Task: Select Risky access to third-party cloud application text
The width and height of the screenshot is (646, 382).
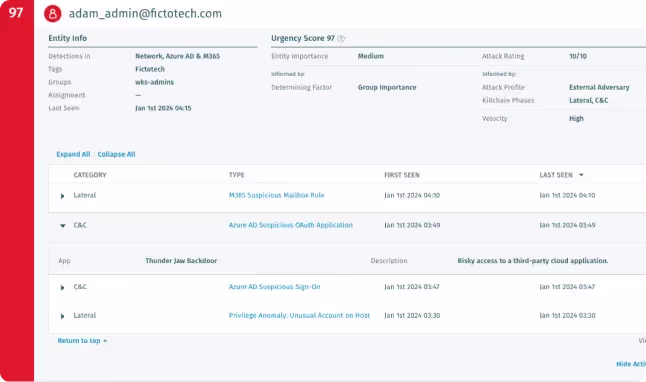Action: pos(533,261)
